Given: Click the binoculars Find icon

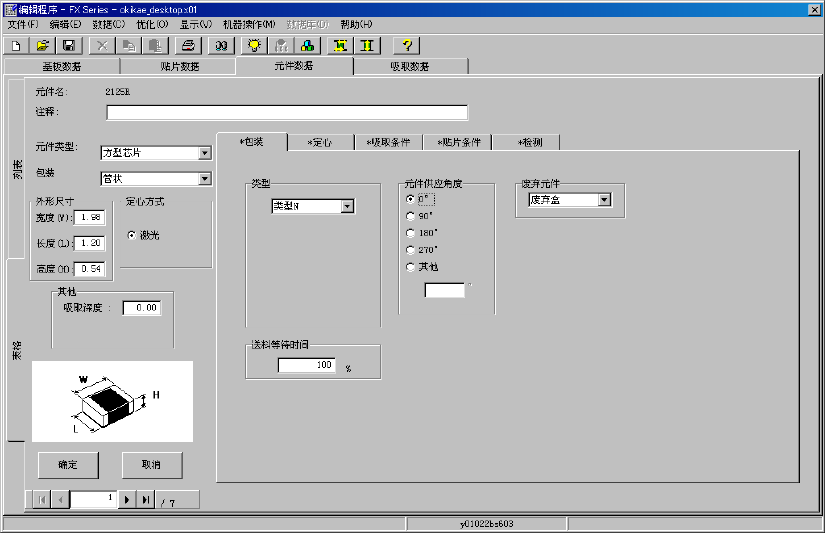Looking at the screenshot, I should pyautogui.click(x=221, y=46).
